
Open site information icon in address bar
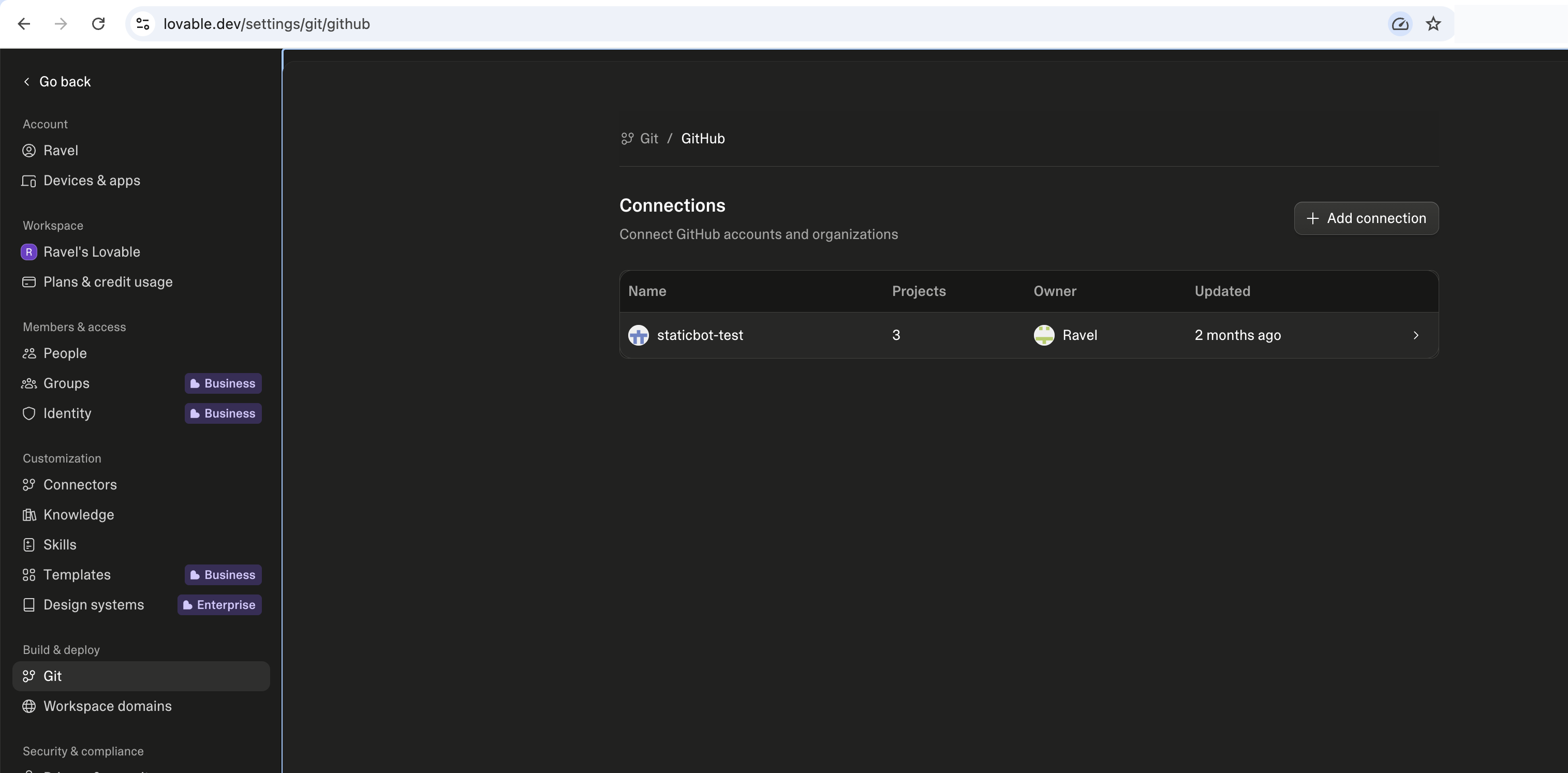pos(142,24)
